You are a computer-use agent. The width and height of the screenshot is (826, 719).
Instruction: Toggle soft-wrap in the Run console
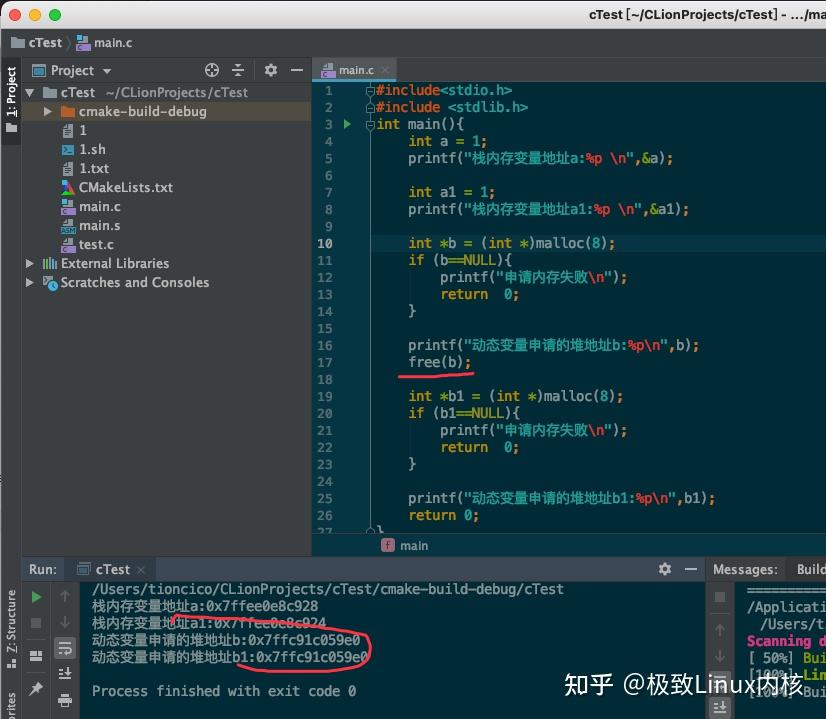[65, 648]
